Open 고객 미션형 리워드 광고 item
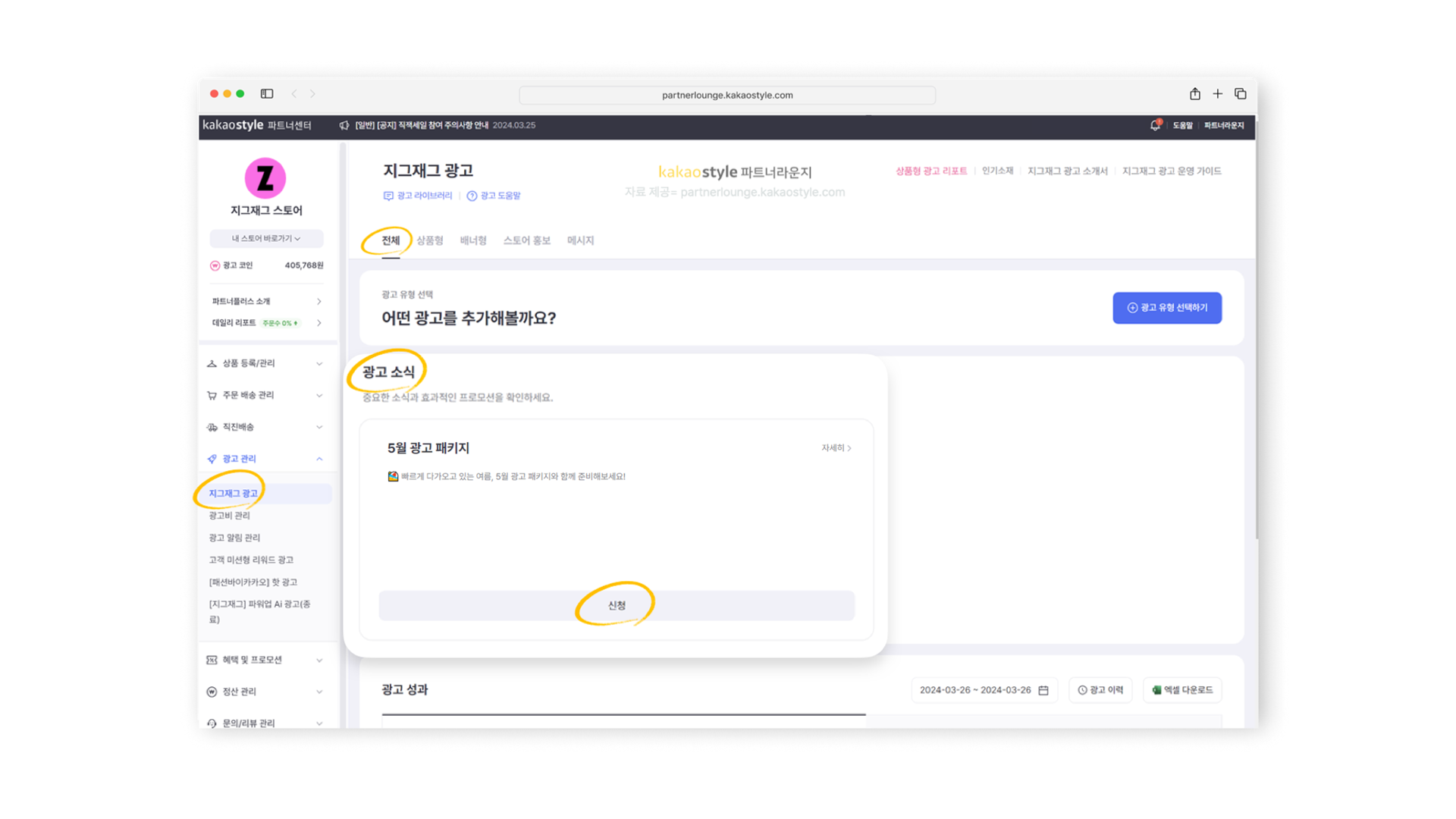Viewport: 1456px width, 819px height. 251,560
